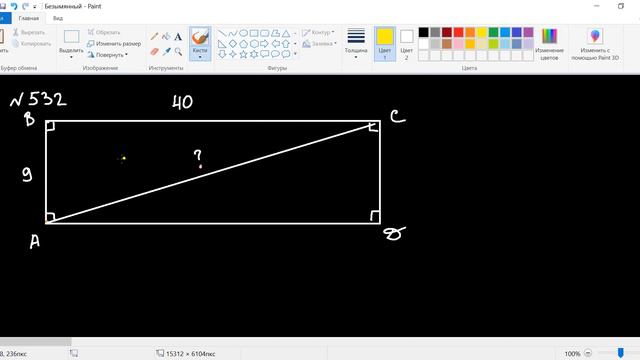Pick the green color swatch
Screen dimensions: 640x360
(x=493, y=32)
